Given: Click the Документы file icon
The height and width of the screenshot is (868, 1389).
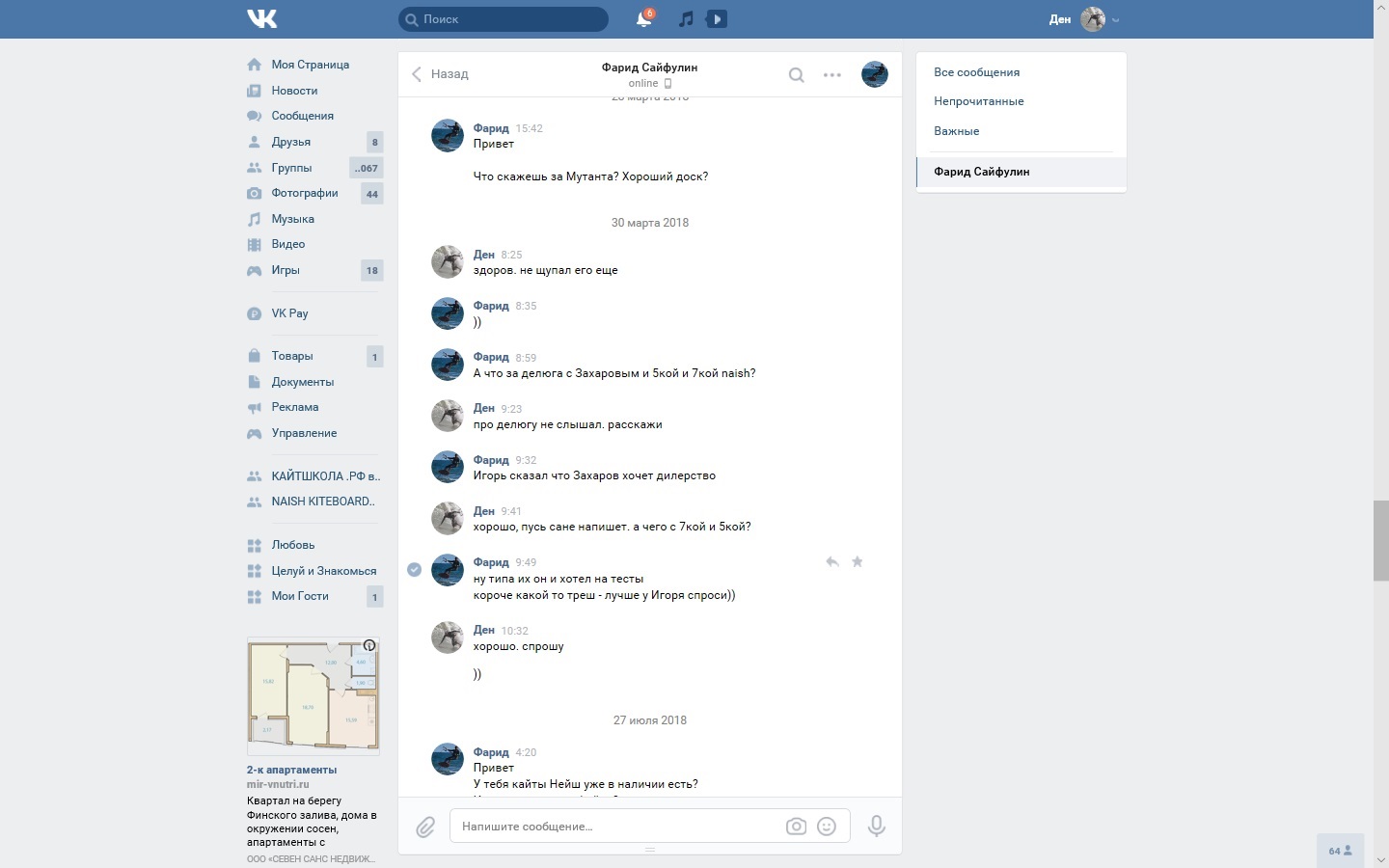Looking at the screenshot, I should point(254,382).
